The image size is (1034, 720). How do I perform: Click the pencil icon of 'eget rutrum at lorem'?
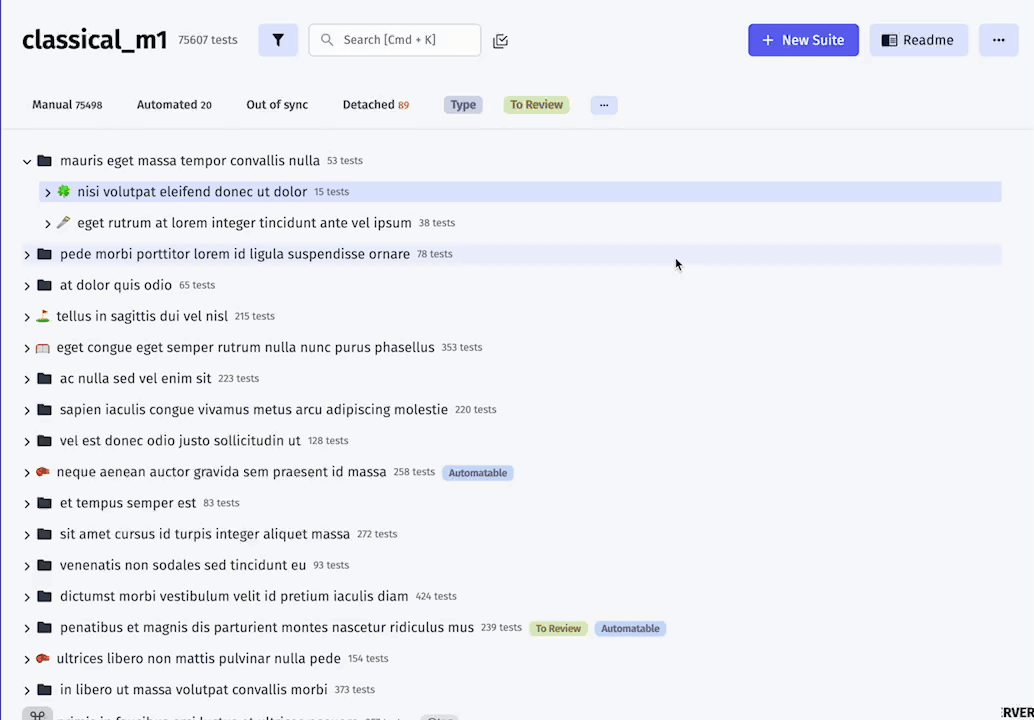(x=63, y=223)
